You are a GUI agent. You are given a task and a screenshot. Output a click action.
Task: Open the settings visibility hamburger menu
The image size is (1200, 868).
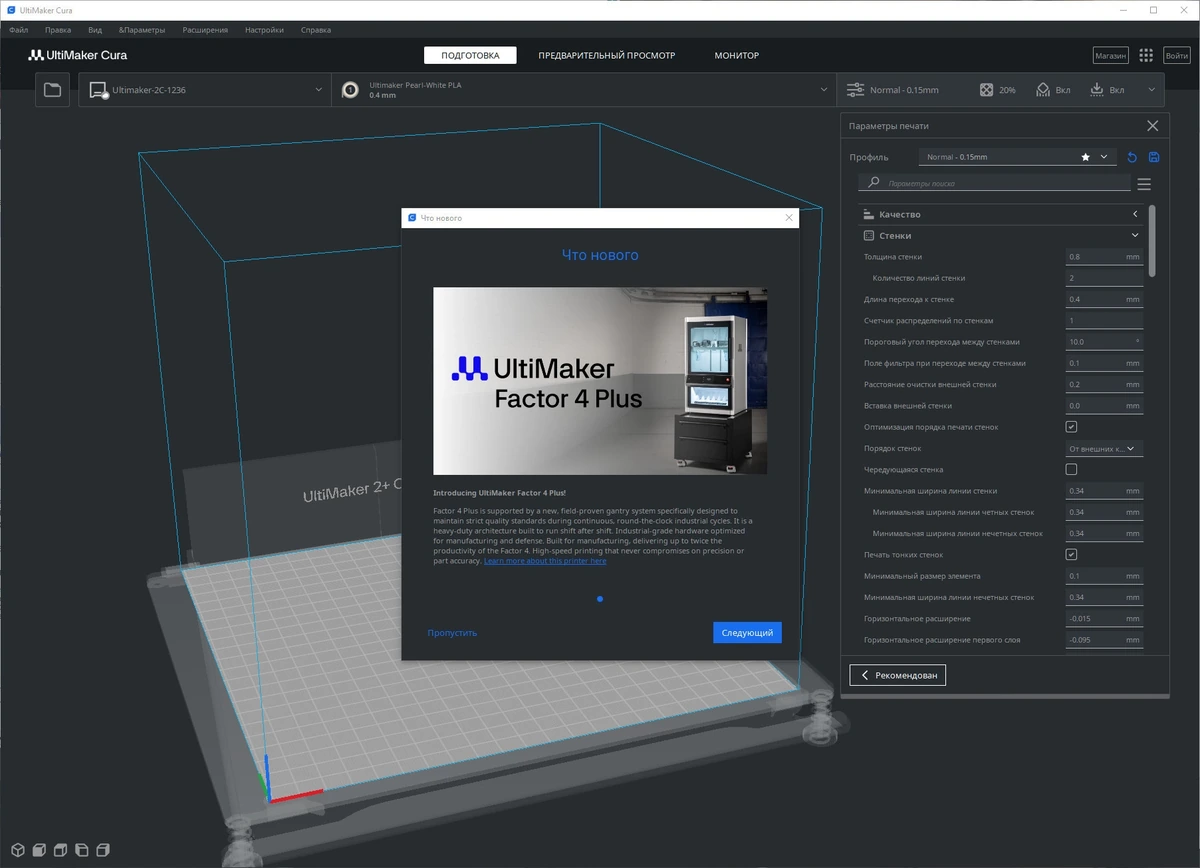point(1144,184)
